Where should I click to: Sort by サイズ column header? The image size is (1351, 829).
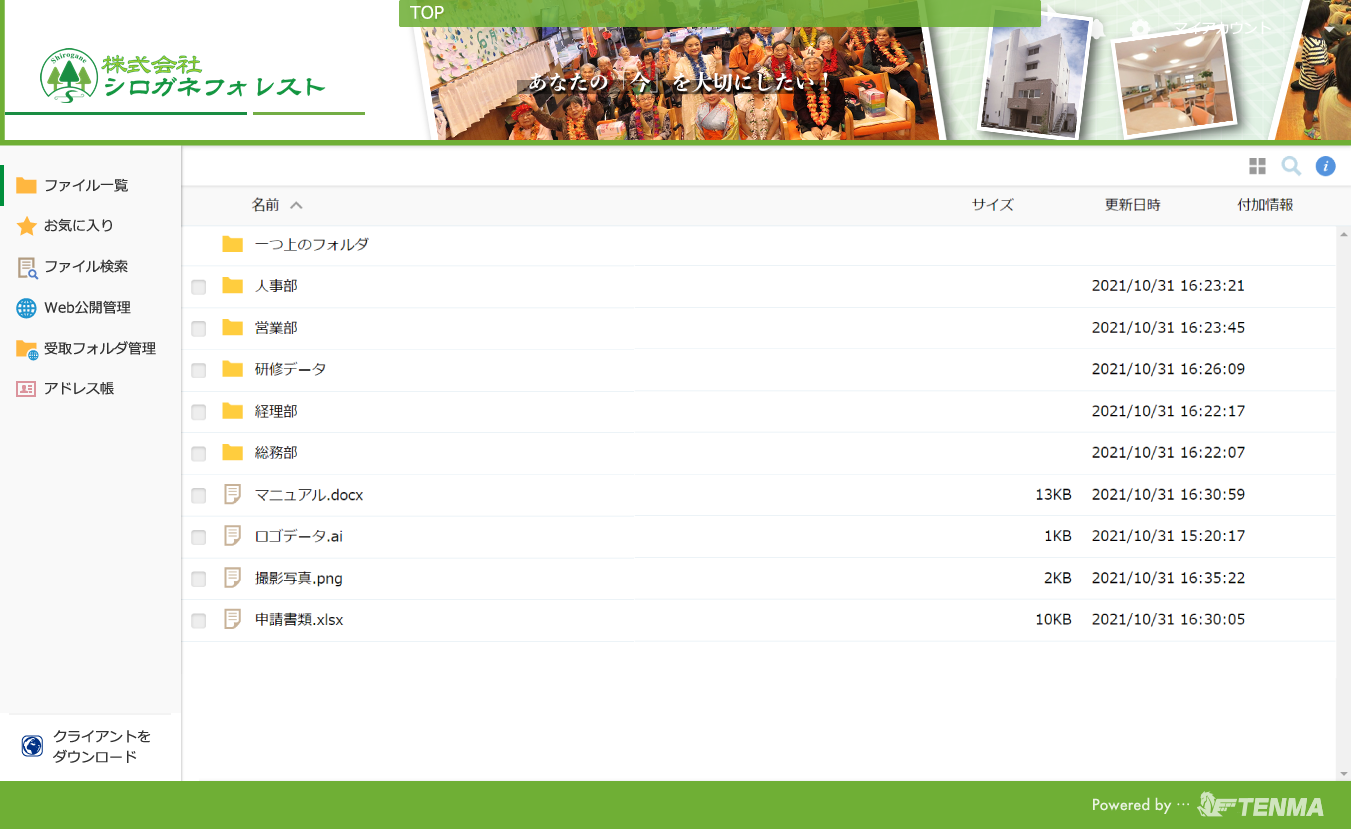(992, 205)
